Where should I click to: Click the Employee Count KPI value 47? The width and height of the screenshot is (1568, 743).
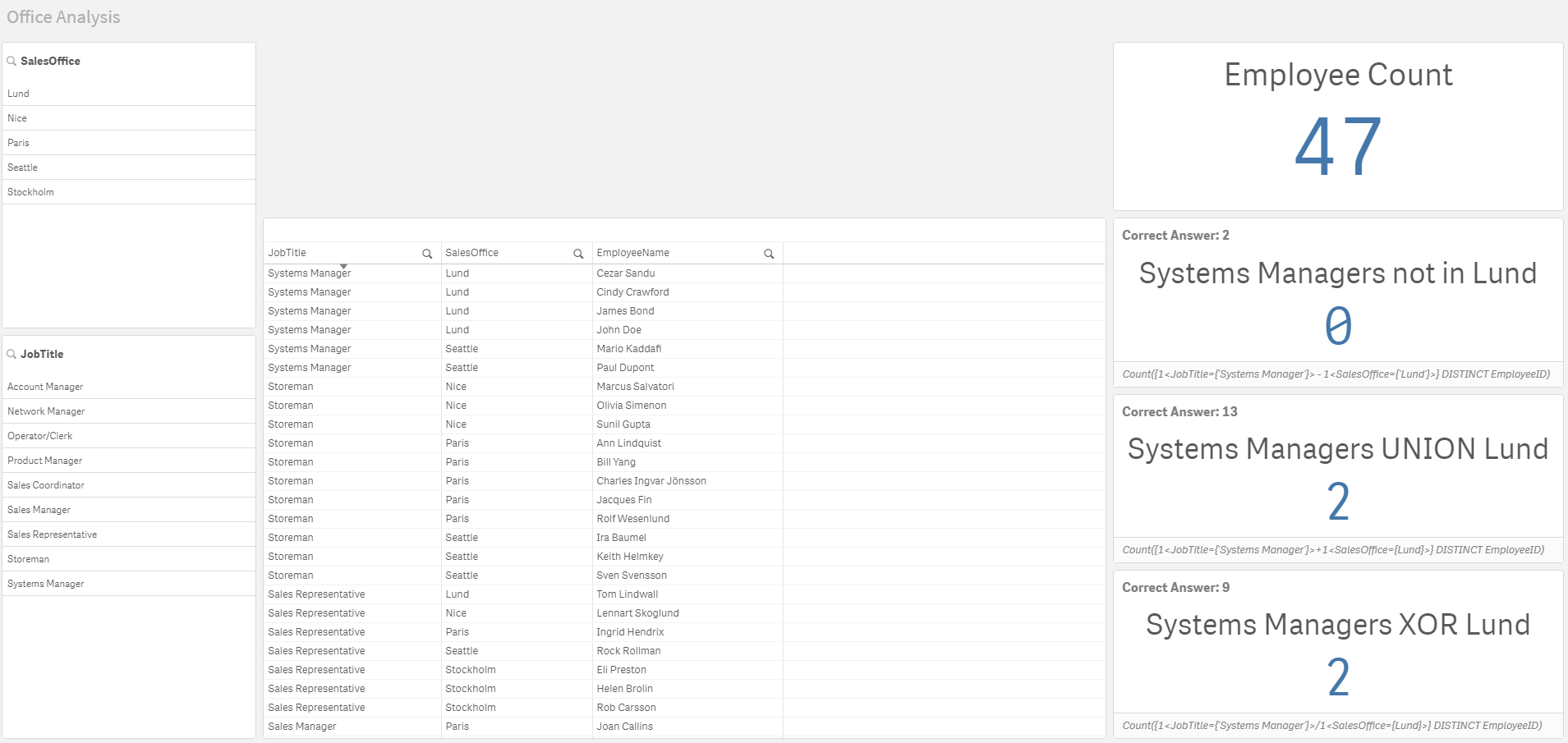point(1338,147)
